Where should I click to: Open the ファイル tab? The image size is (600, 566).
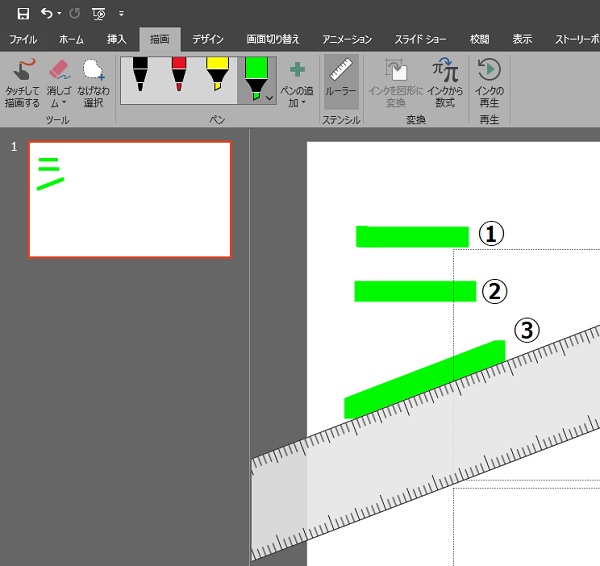[23, 39]
